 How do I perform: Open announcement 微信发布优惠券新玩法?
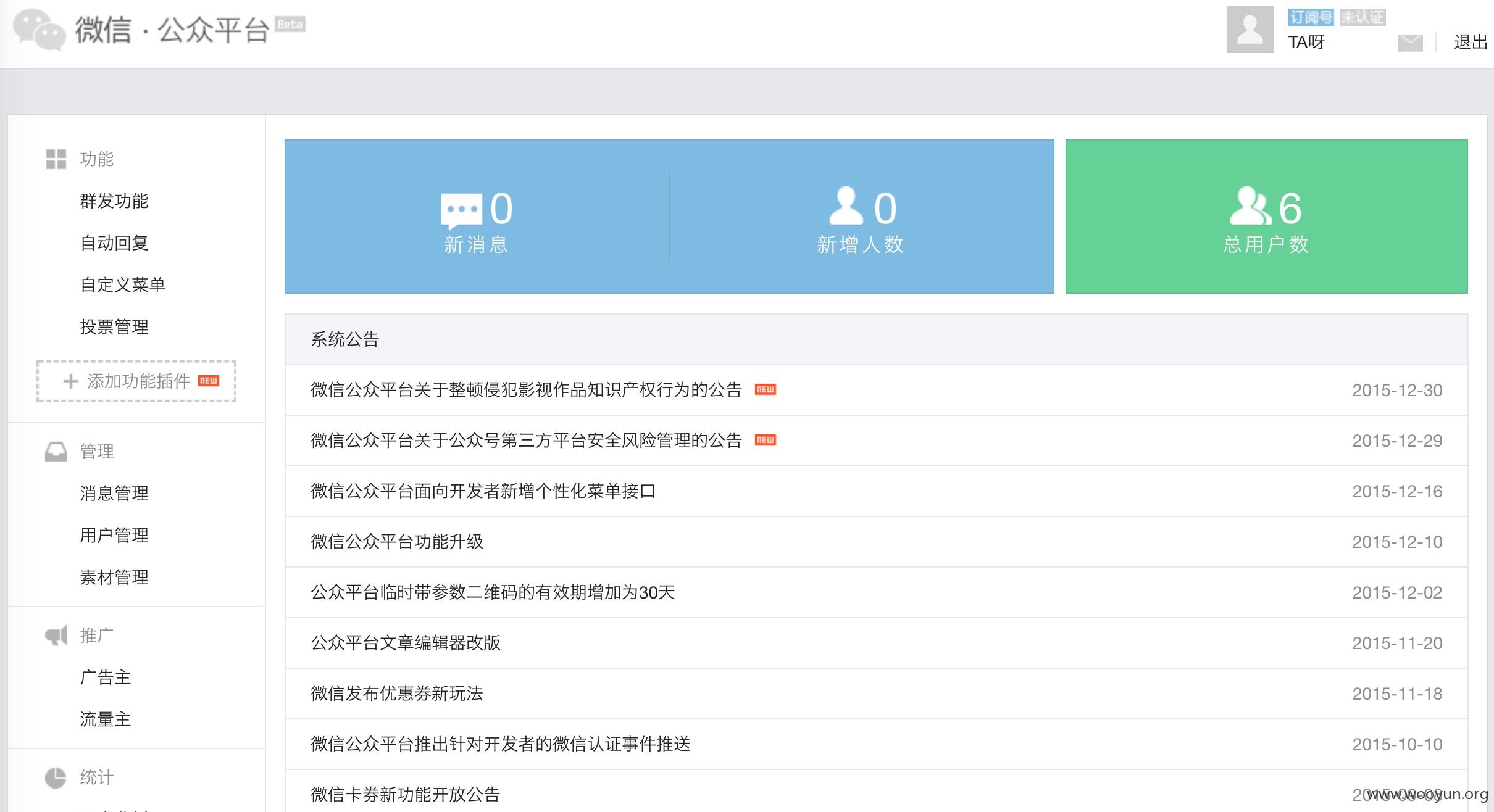(397, 694)
